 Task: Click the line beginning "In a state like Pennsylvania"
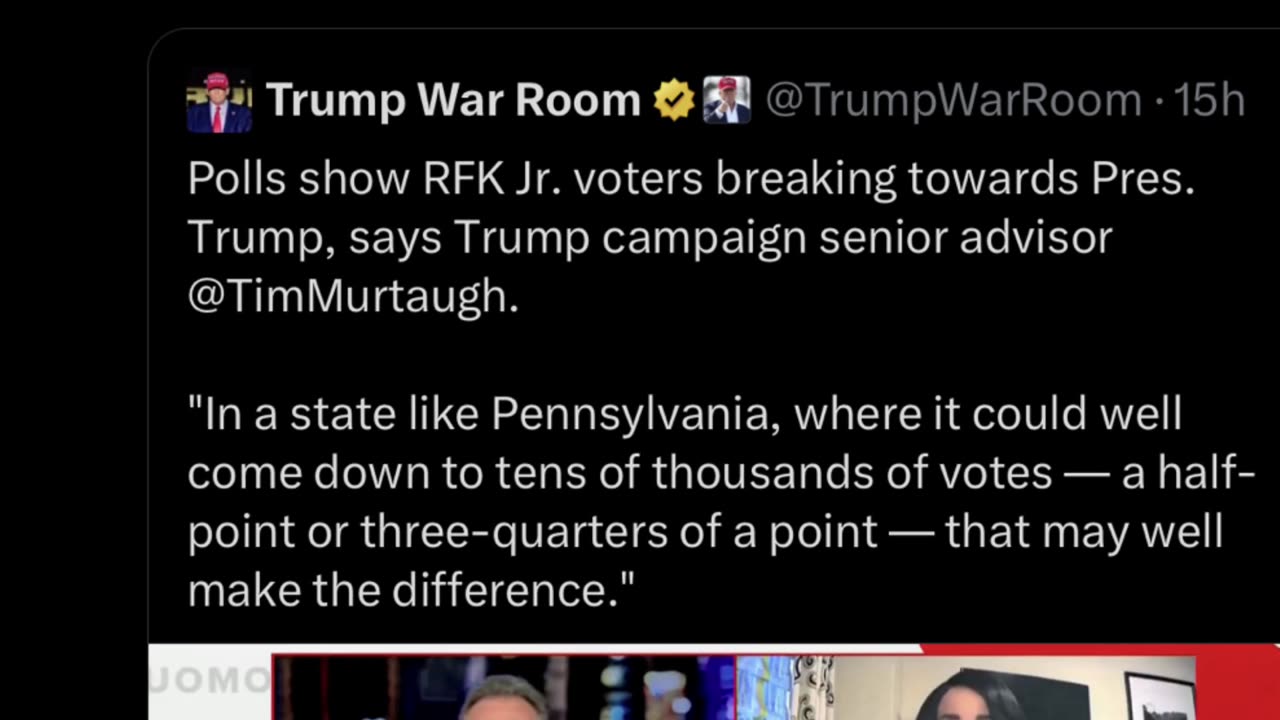684,413
